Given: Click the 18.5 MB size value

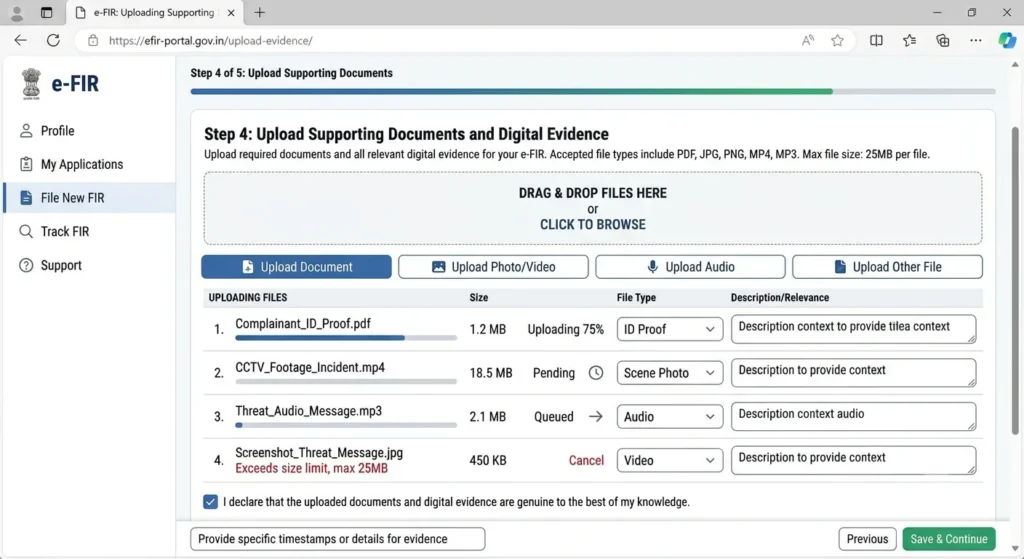Looking at the screenshot, I should 490,373.
